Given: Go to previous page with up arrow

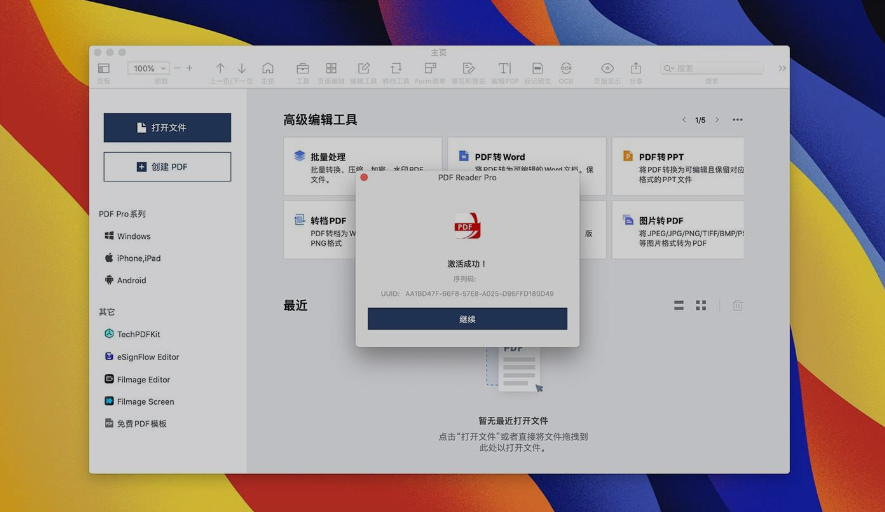Looking at the screenshot, I should pos(220,68).
